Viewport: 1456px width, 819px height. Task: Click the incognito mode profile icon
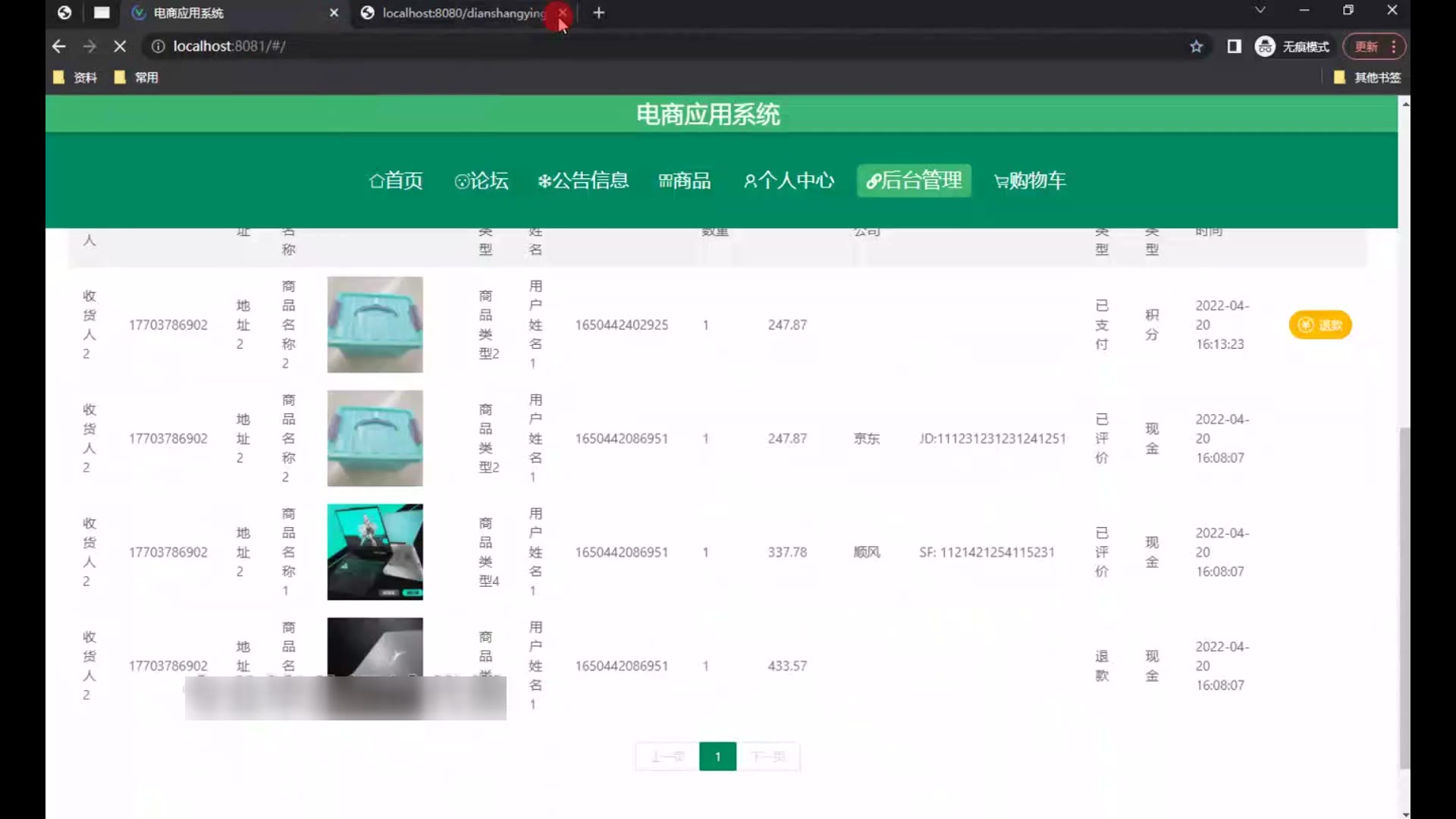pyautogui.click(x=1264, y=46)
